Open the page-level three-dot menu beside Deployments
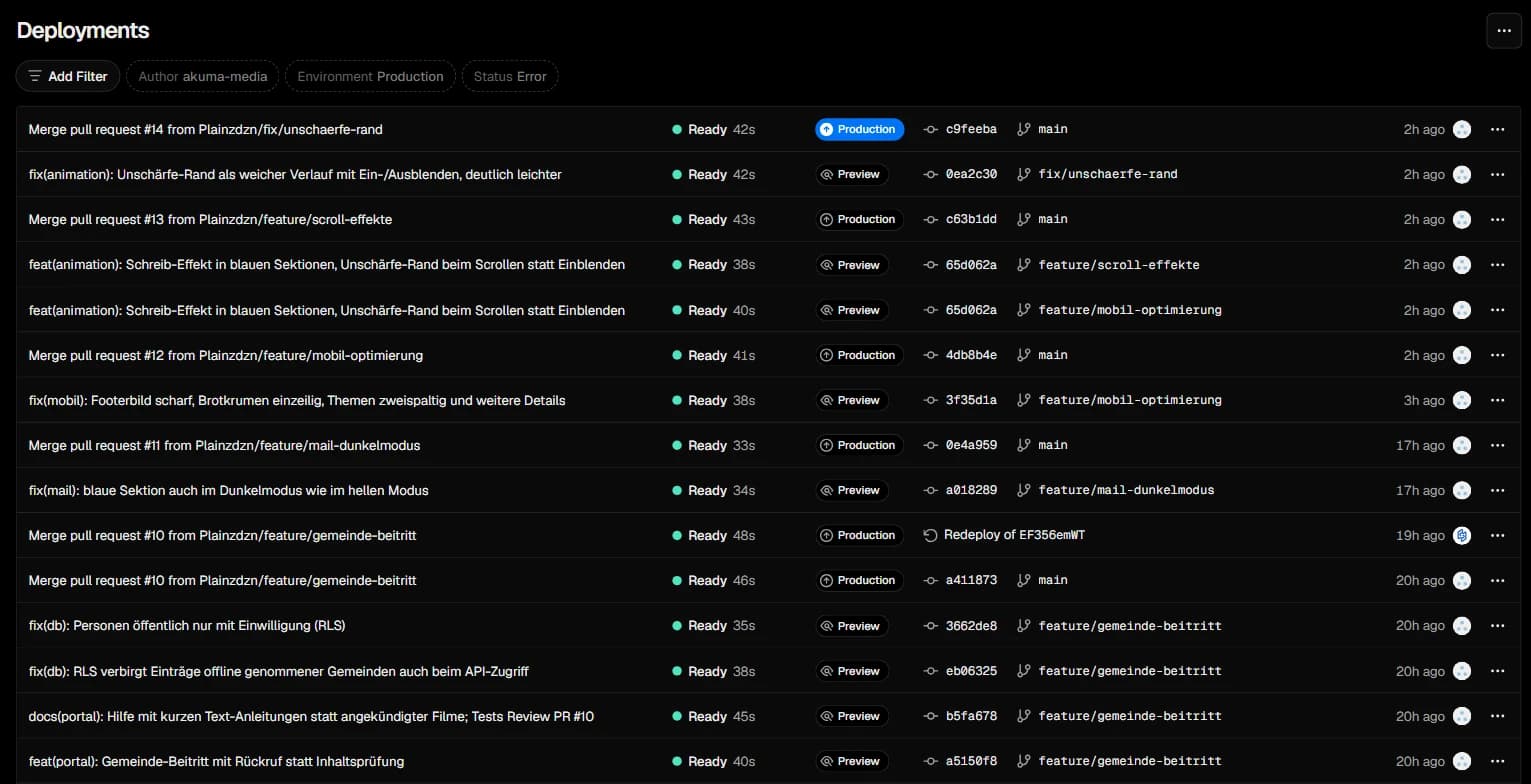The width and height of the screenshot is (1531, 784). (1503, 31)
